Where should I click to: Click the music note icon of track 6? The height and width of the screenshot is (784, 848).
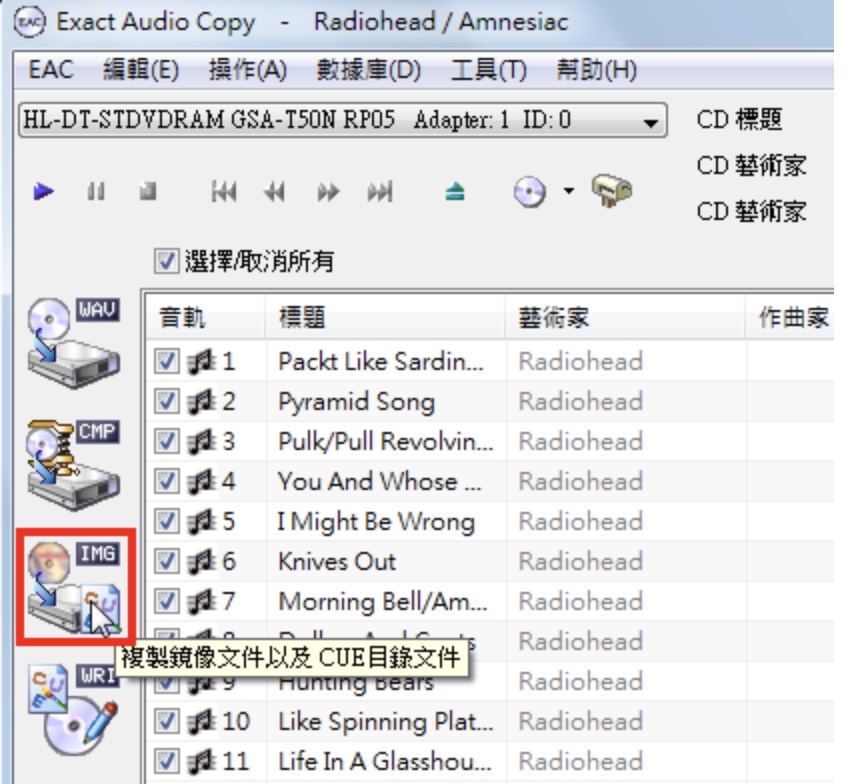202,561
